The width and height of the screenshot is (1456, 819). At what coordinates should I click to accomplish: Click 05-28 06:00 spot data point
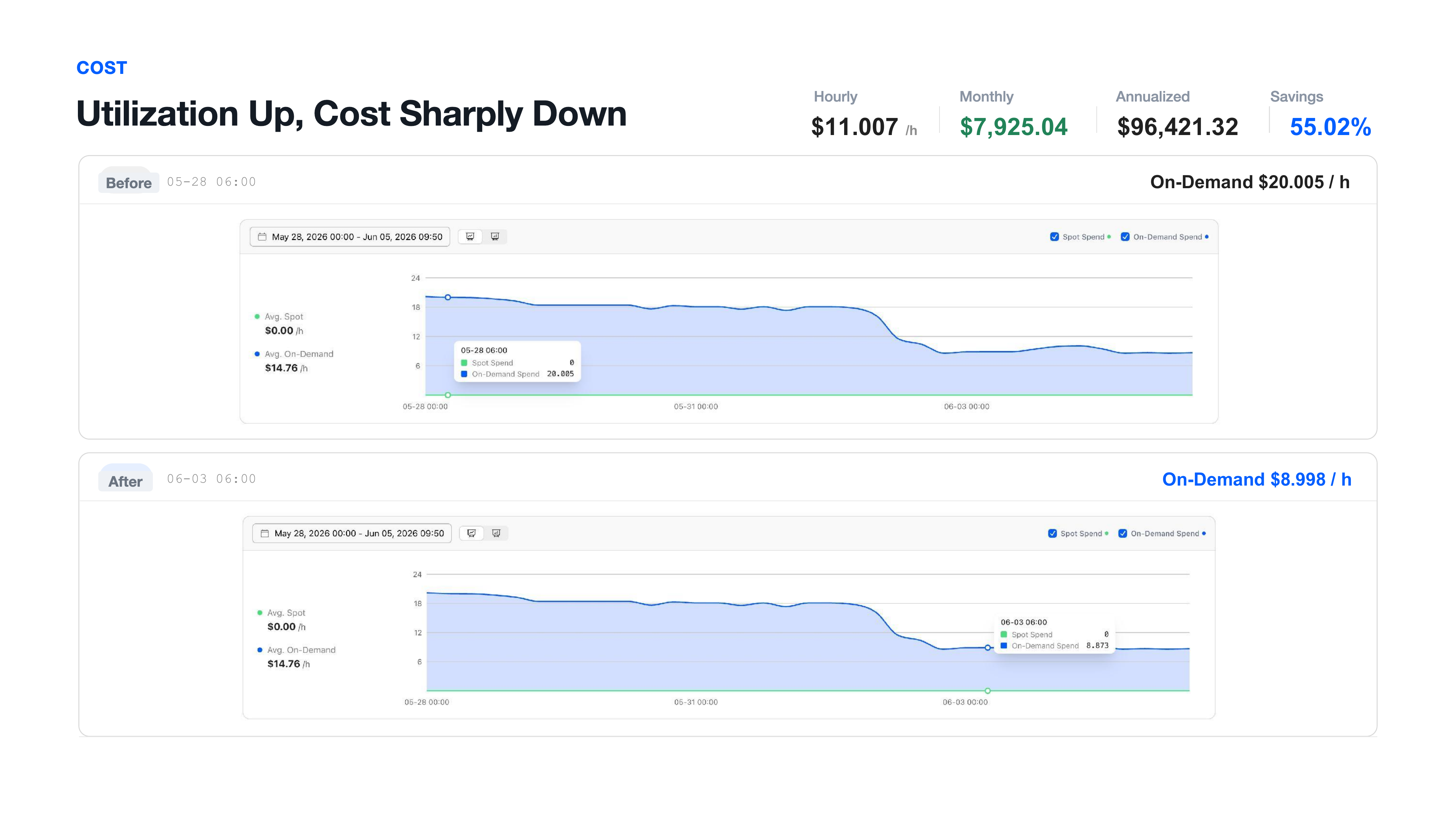pos(448,395)
